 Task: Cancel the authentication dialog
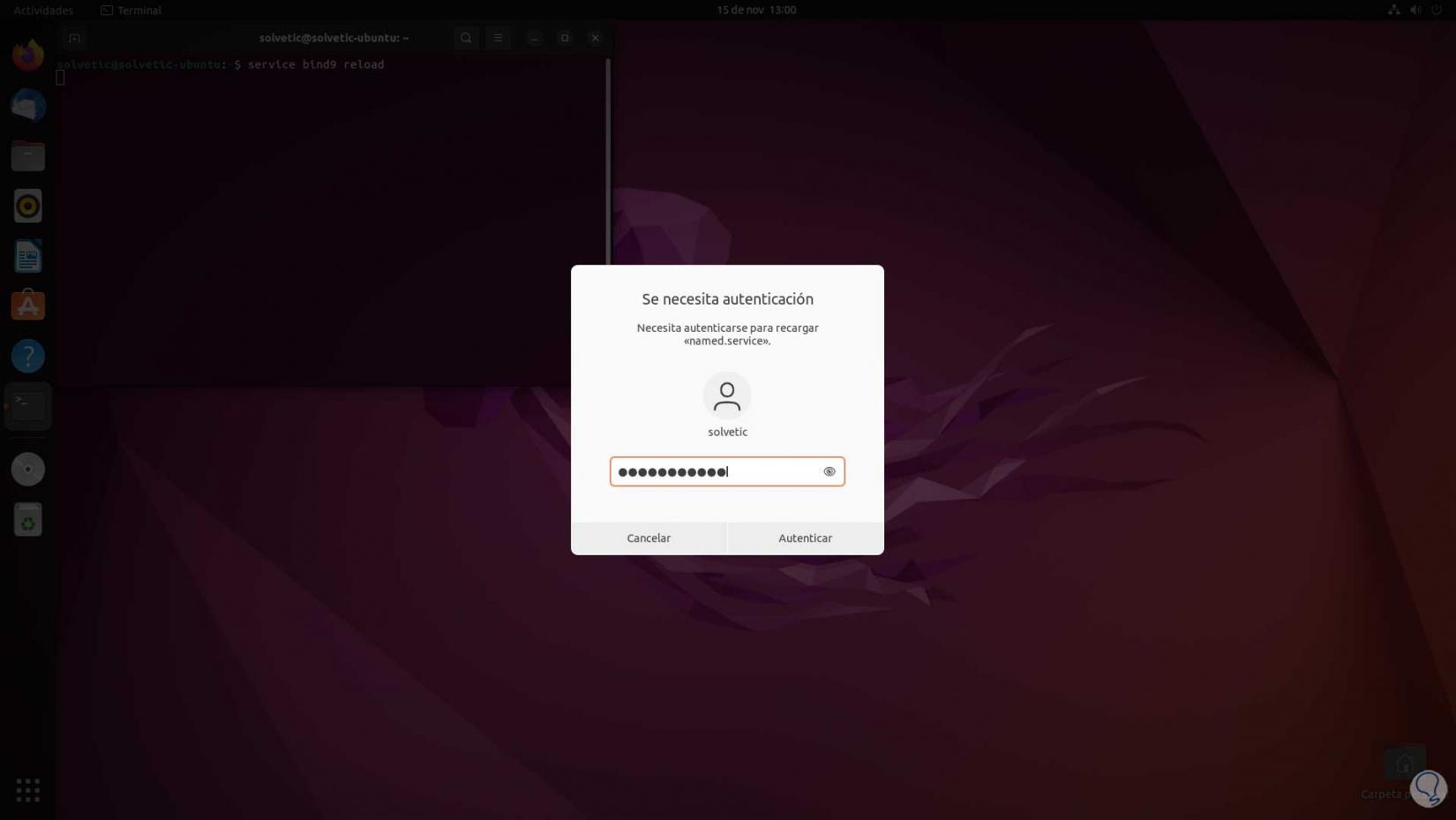[649, 538]
